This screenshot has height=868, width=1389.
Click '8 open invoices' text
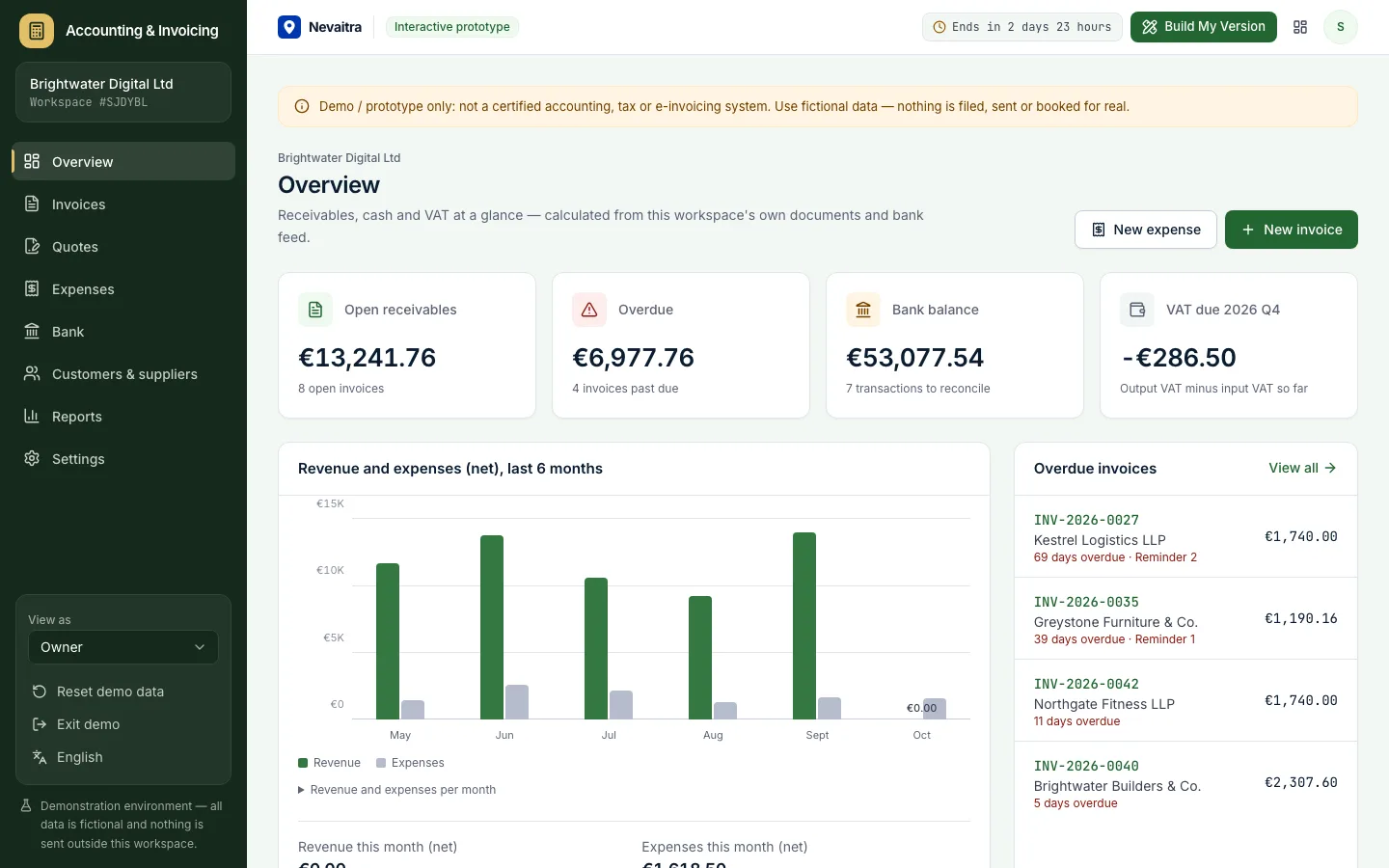[x=341, y=389]
